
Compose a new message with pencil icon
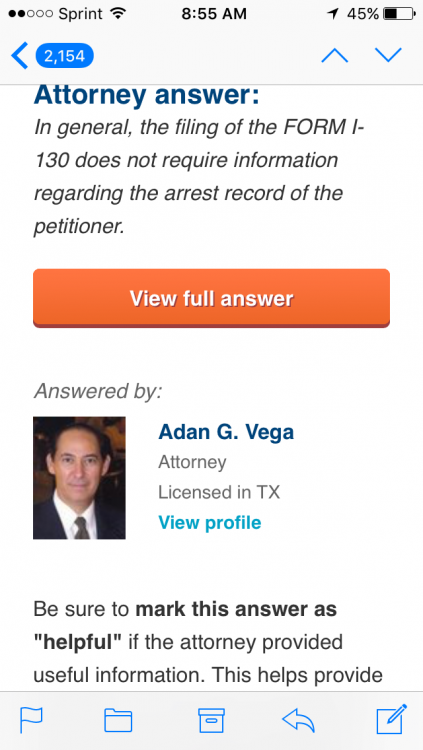pos(391,718)
